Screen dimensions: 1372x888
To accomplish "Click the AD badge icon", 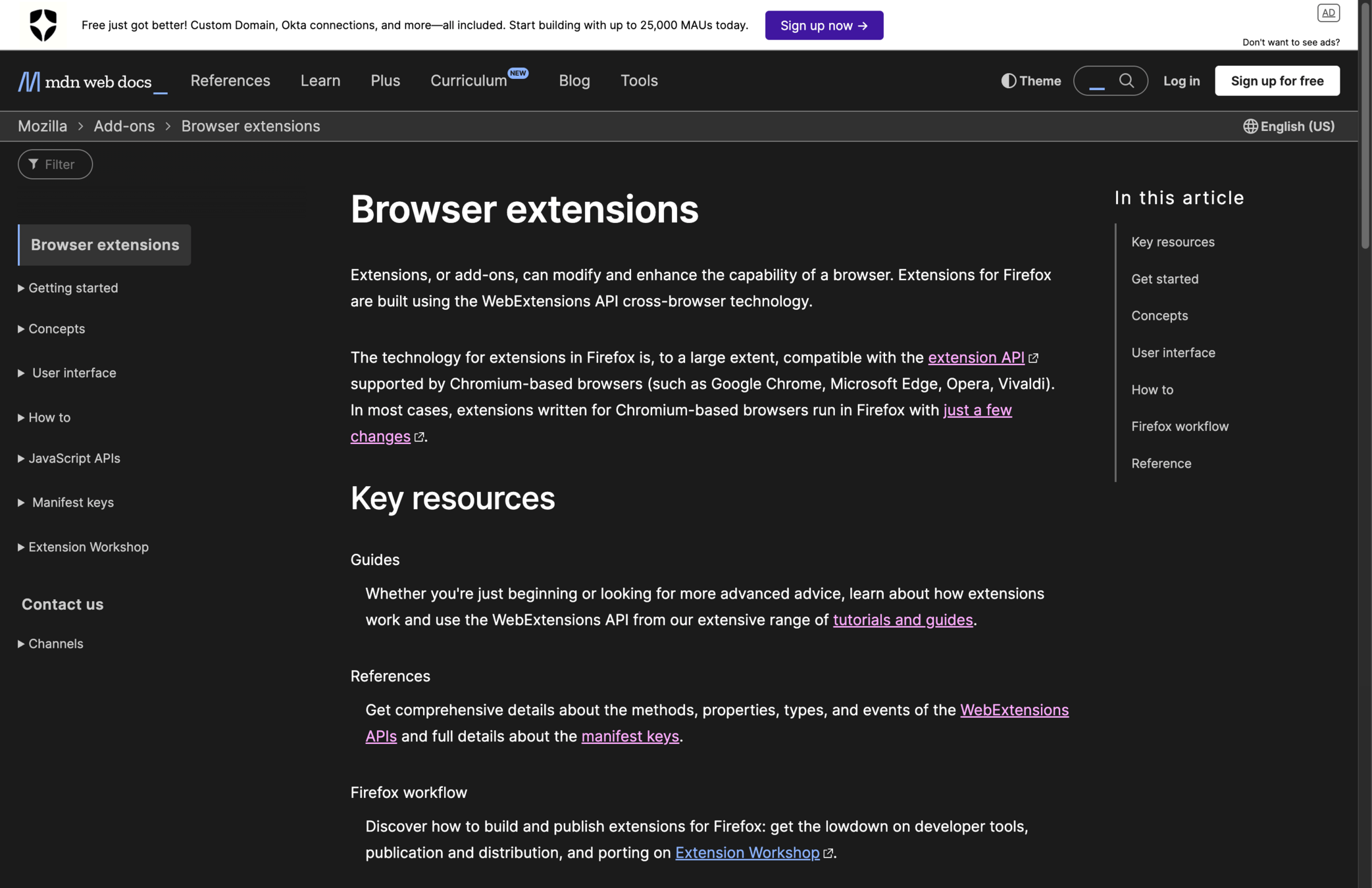I will coord(1328,12).
